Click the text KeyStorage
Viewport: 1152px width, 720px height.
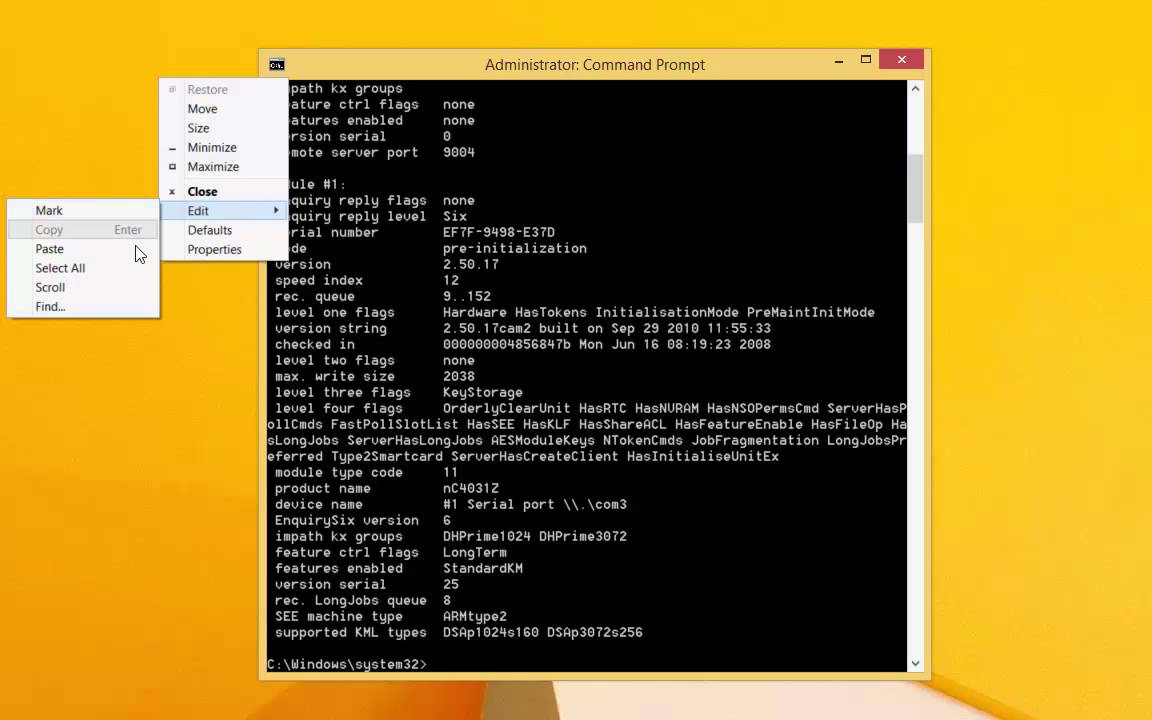pyautogui.click(x=483, y=392)
